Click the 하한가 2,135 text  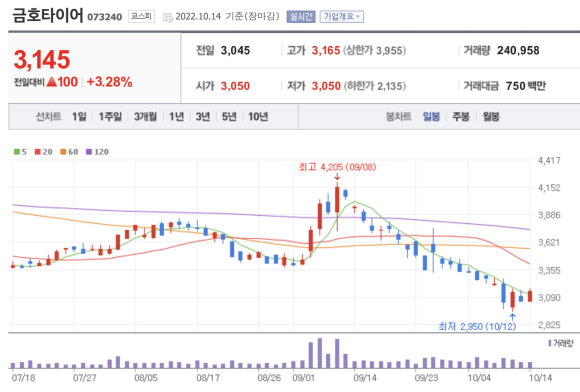(x=375, y=86)
